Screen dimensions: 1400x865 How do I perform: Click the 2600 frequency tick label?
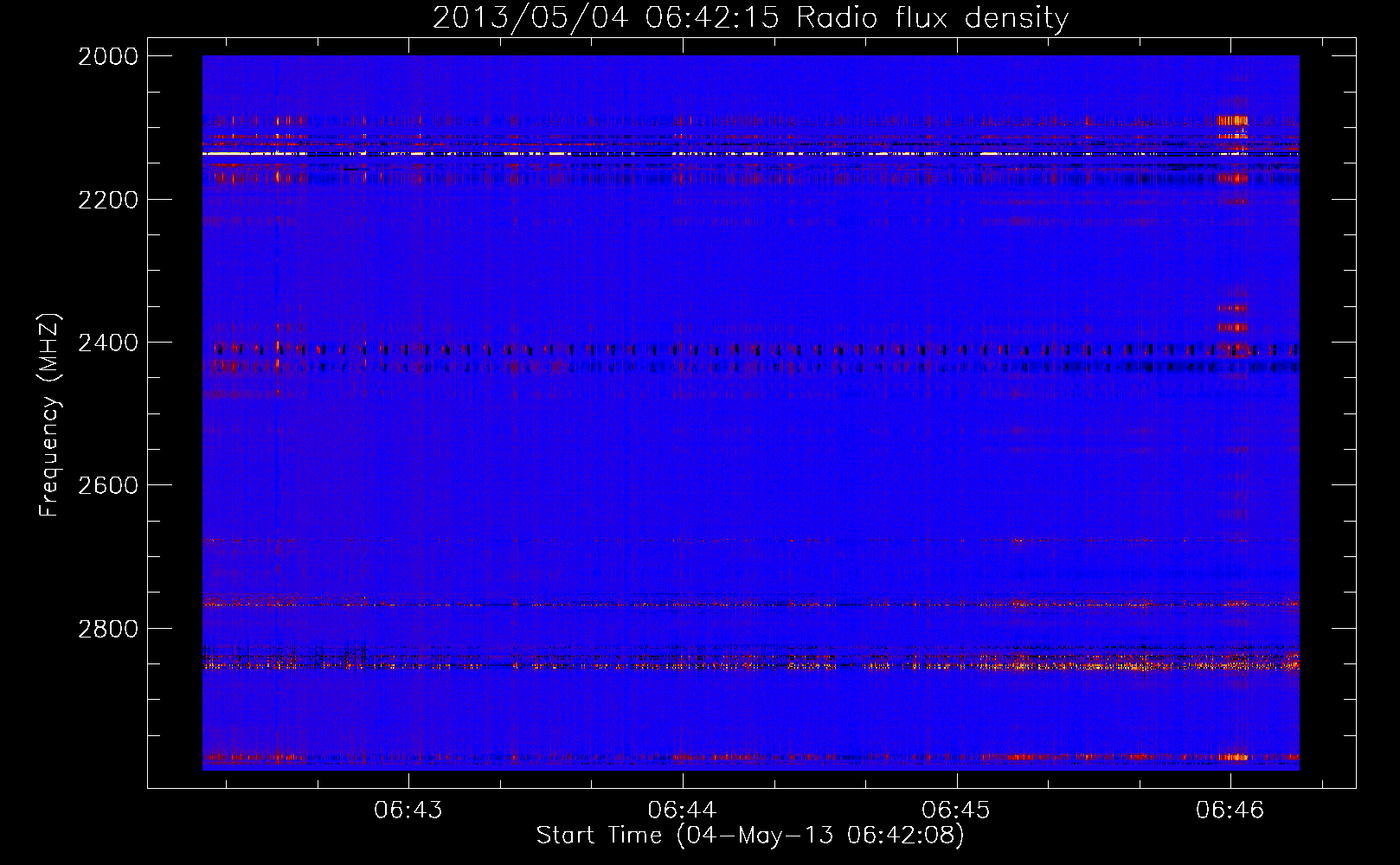click(x=108, y=485)
